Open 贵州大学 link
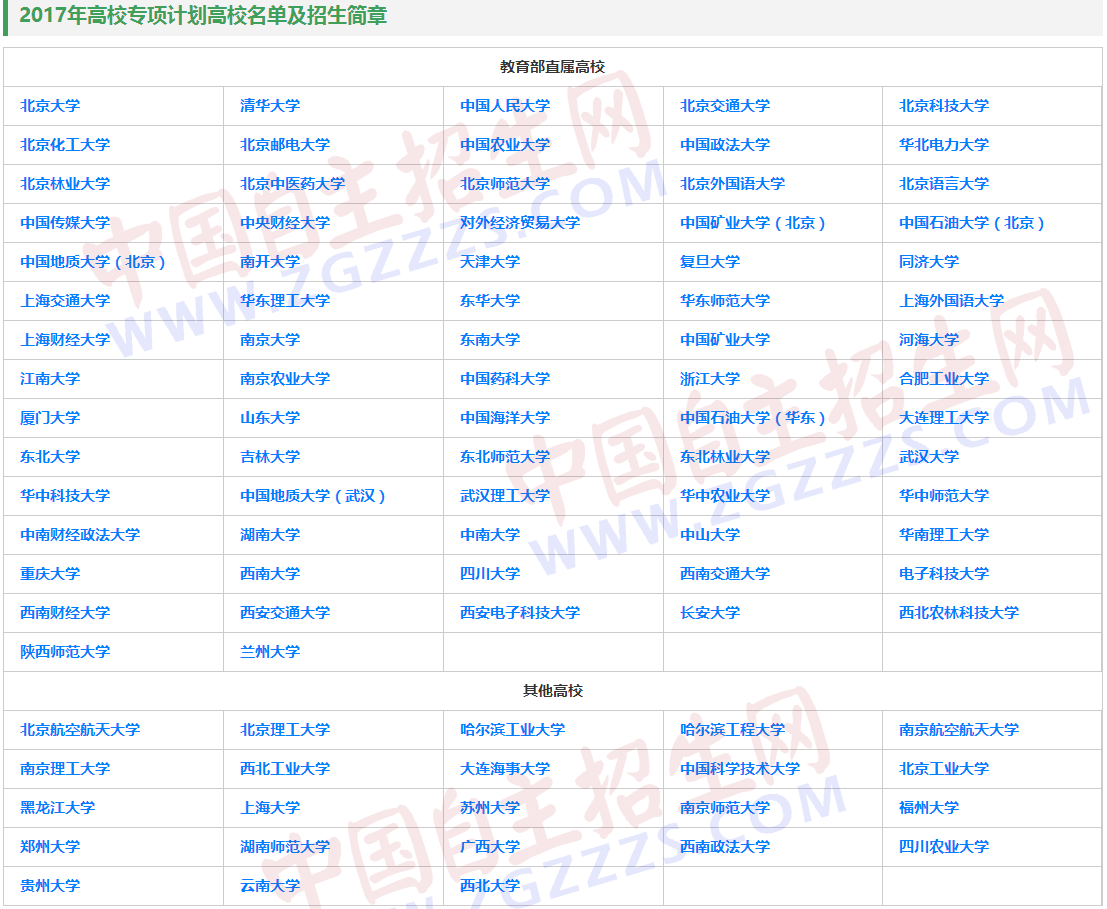The width and height of the screenshot is (1107, 909). (50, 886)
